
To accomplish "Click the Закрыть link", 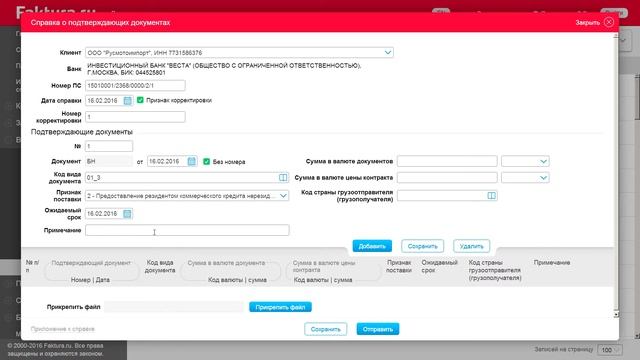I will [587, 23].
